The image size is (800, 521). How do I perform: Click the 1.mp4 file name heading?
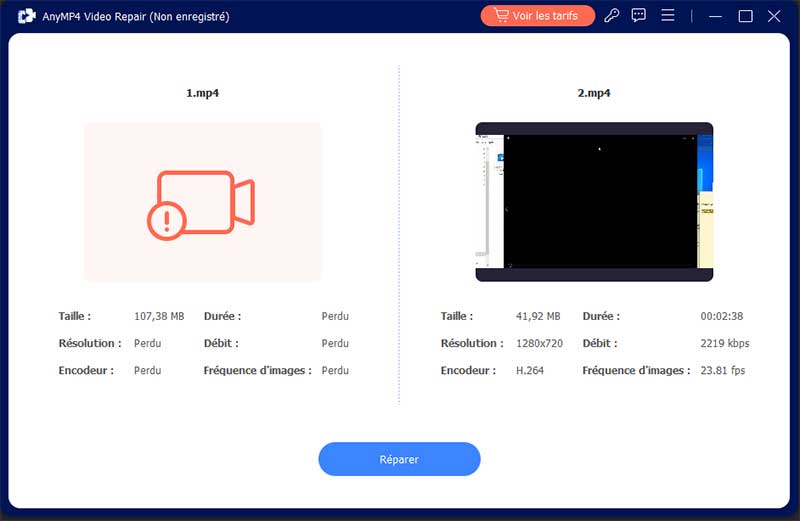tap(203, 93)
